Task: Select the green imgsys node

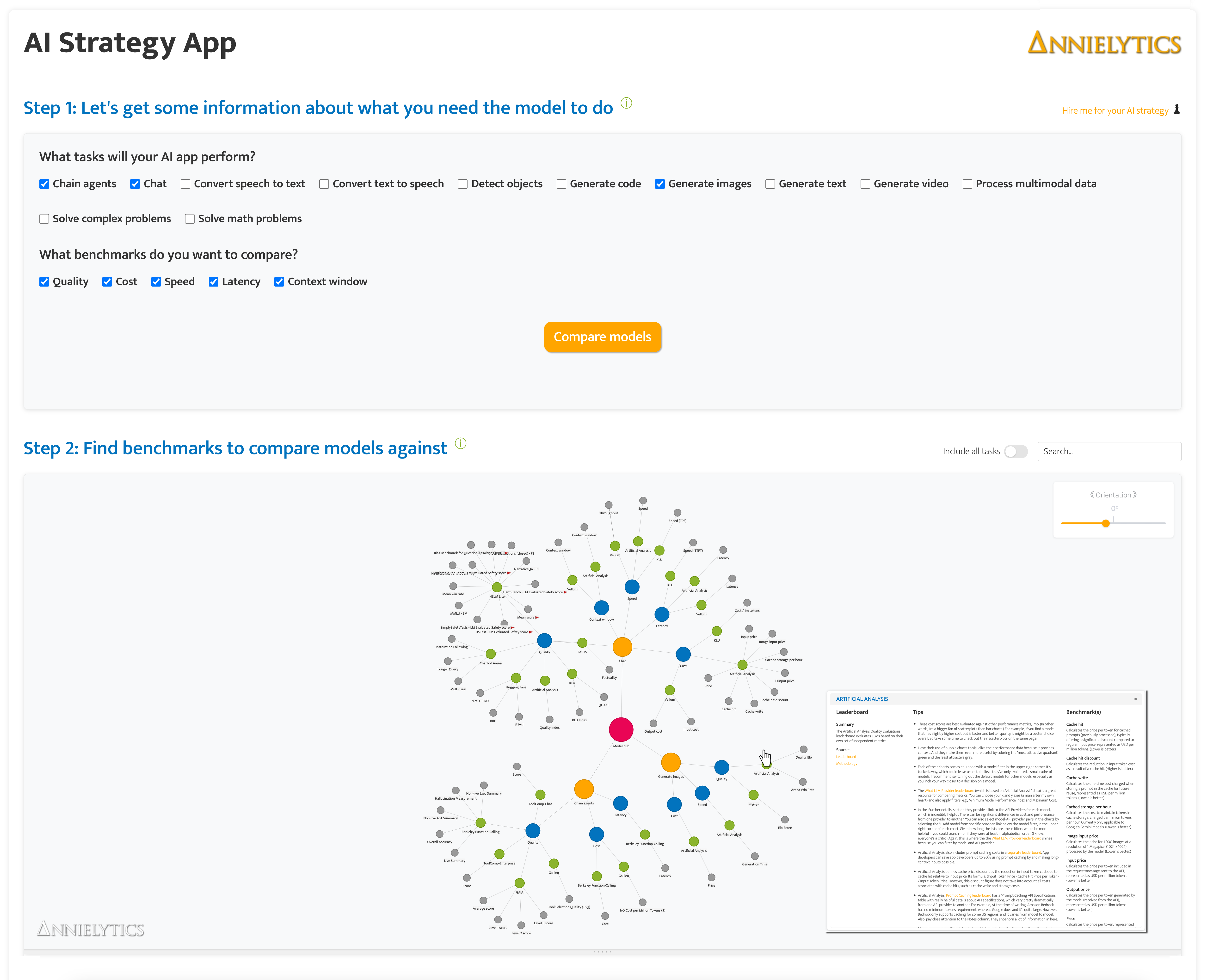Action: (x=753, y=795)
